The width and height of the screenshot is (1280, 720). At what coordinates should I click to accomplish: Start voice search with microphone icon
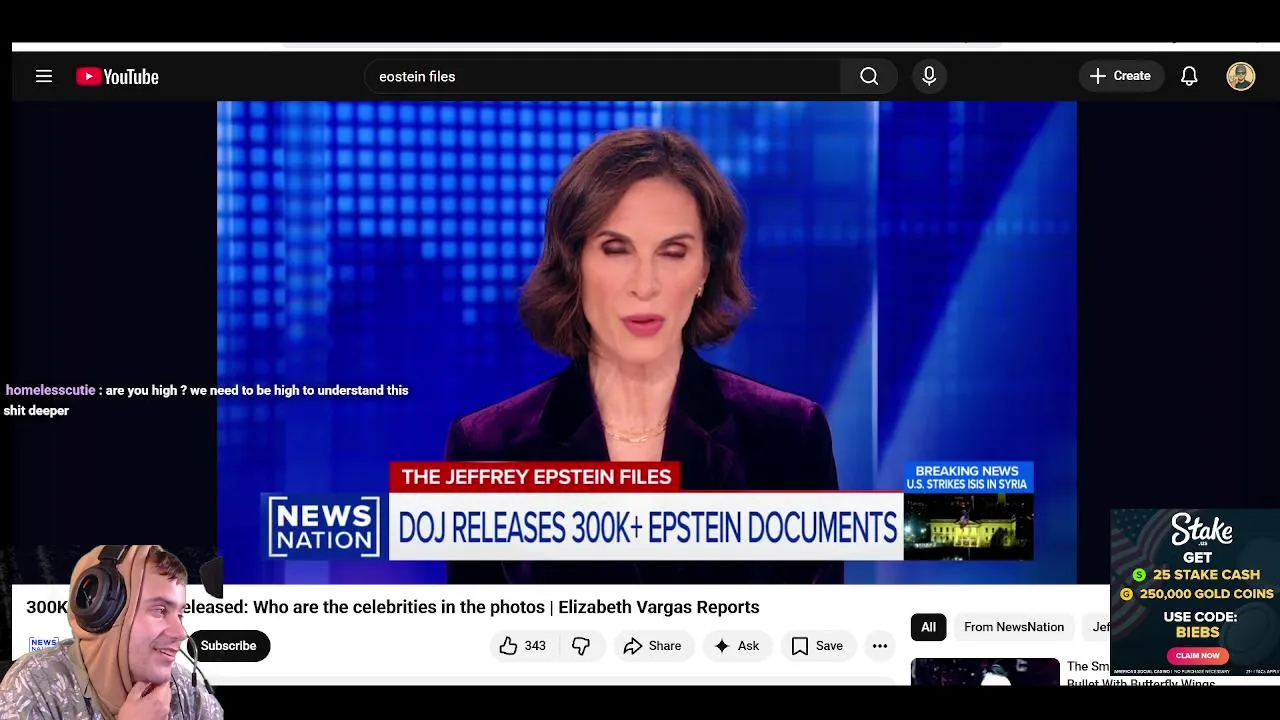click(x=929, y=76)
